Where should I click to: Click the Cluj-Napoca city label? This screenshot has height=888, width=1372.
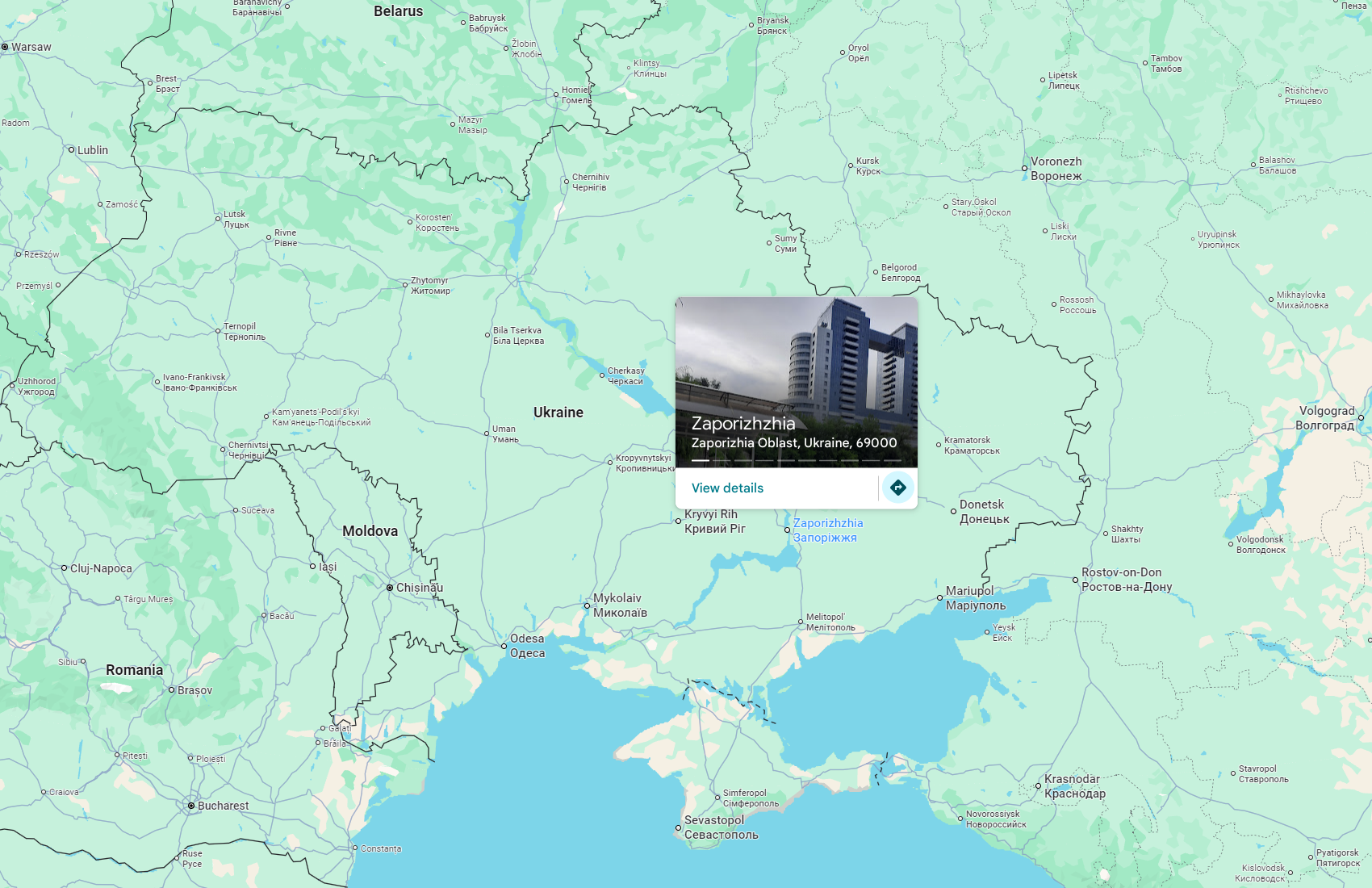[x=101, y=568]
